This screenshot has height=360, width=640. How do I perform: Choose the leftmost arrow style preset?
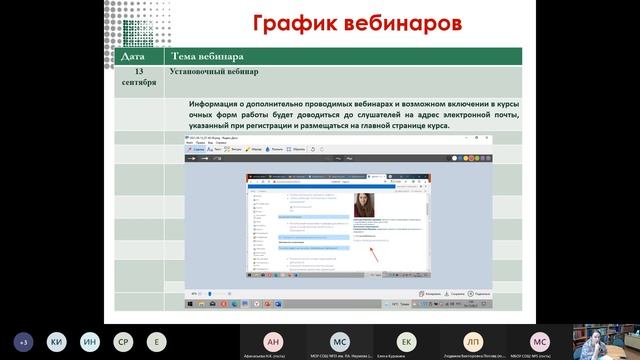(191, 158)
